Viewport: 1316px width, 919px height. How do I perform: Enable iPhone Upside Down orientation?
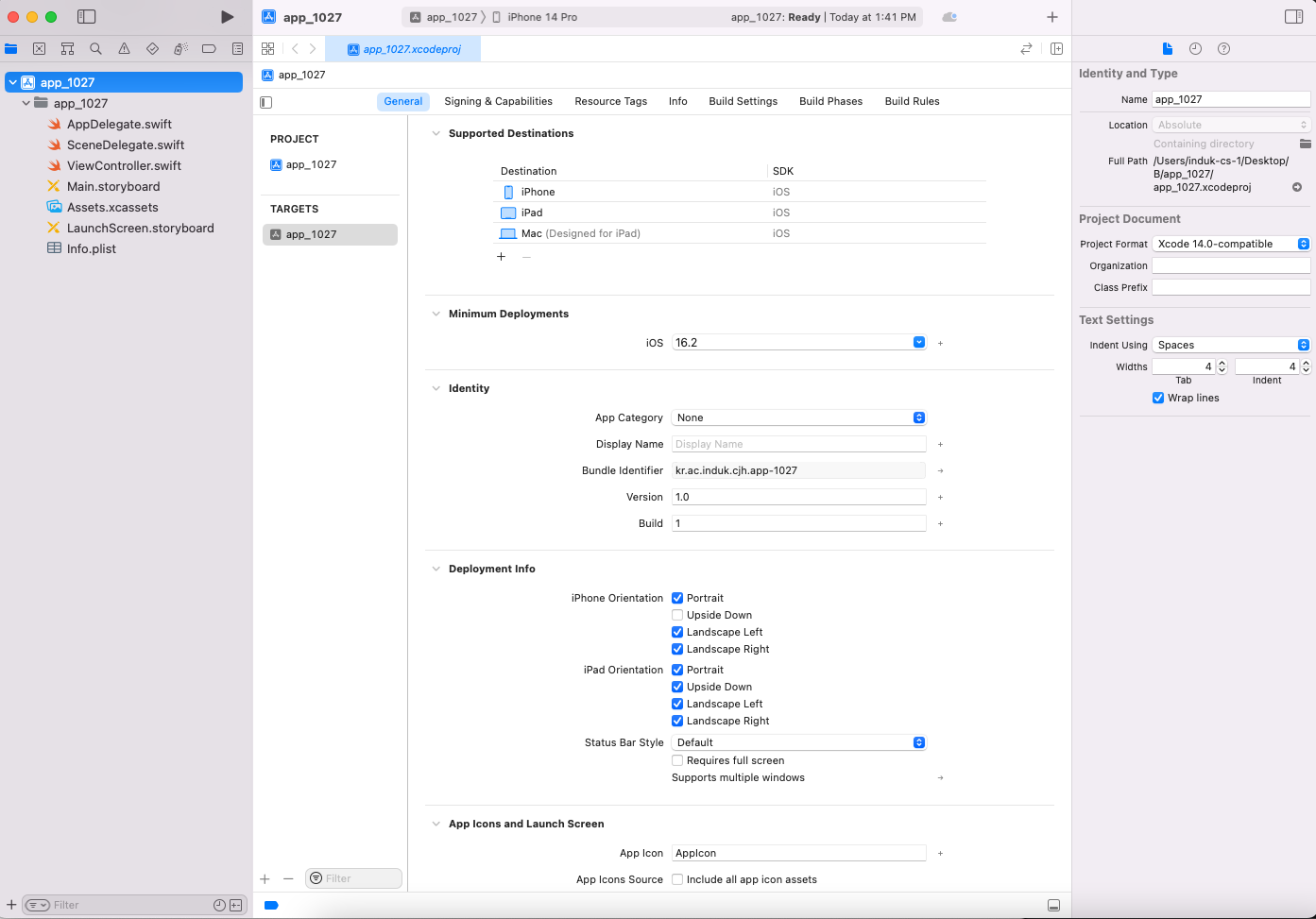pos(677,615)
